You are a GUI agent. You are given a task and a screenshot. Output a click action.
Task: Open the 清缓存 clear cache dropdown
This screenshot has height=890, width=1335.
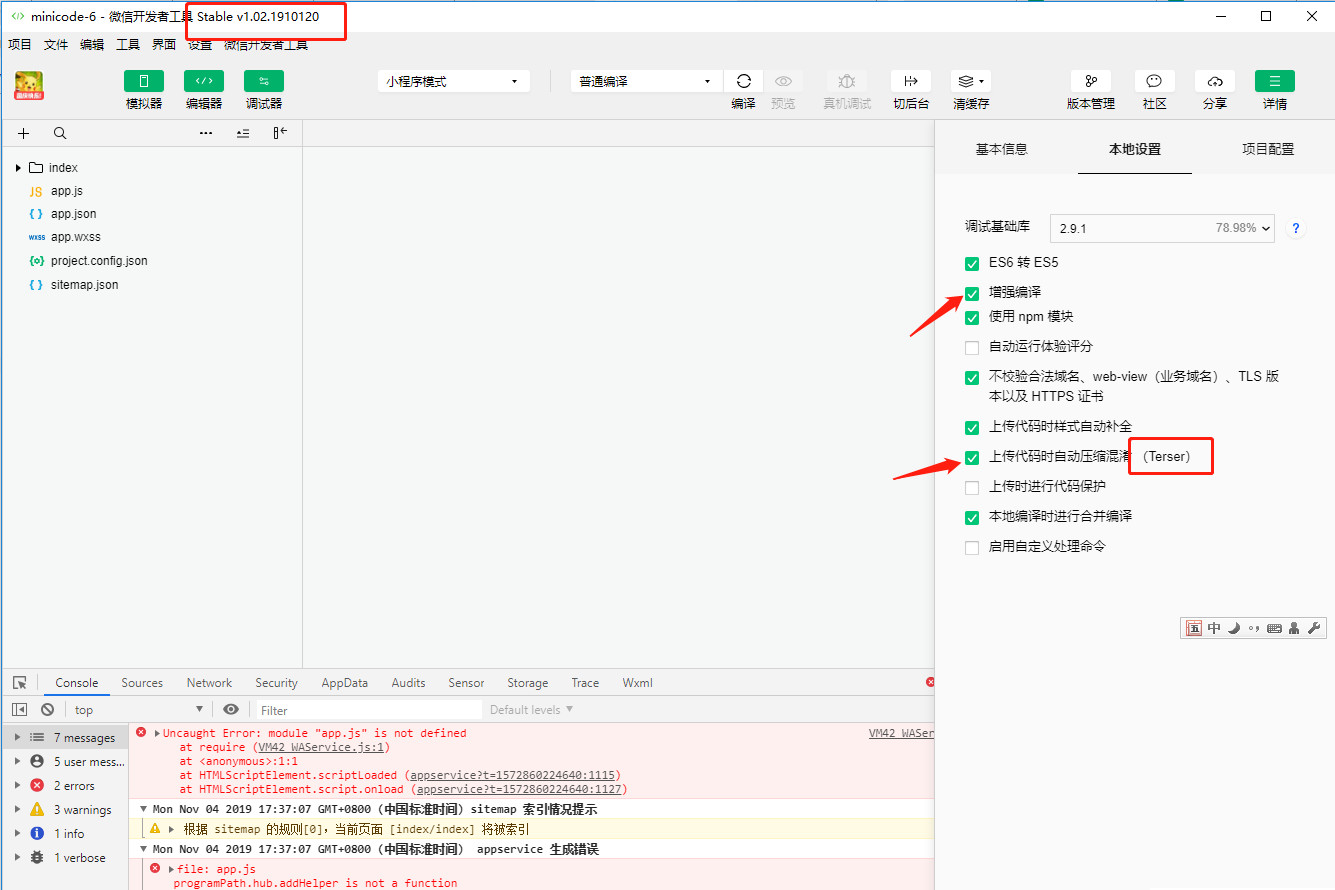(x=971, y=81)
